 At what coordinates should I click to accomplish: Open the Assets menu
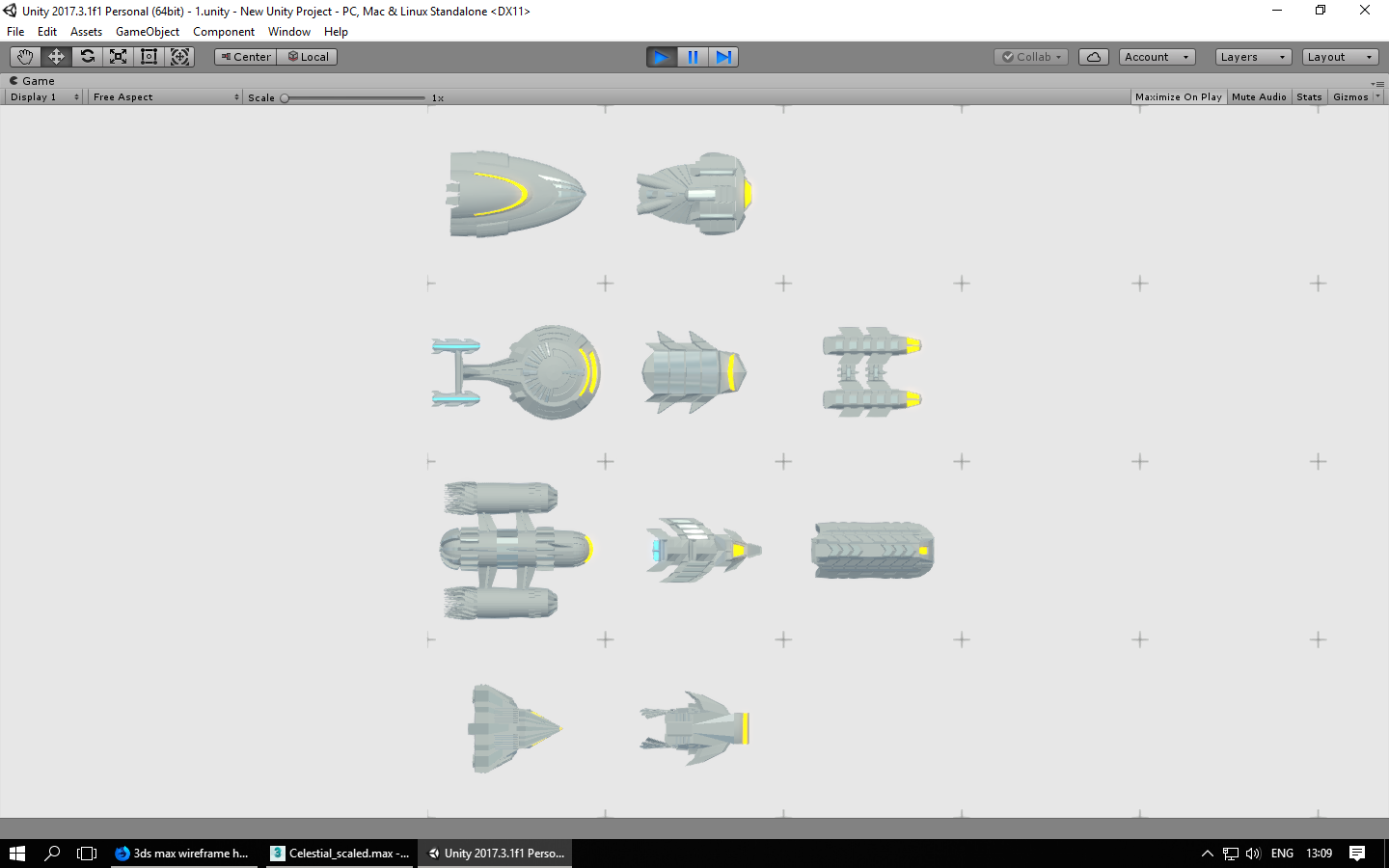point(86,32)
